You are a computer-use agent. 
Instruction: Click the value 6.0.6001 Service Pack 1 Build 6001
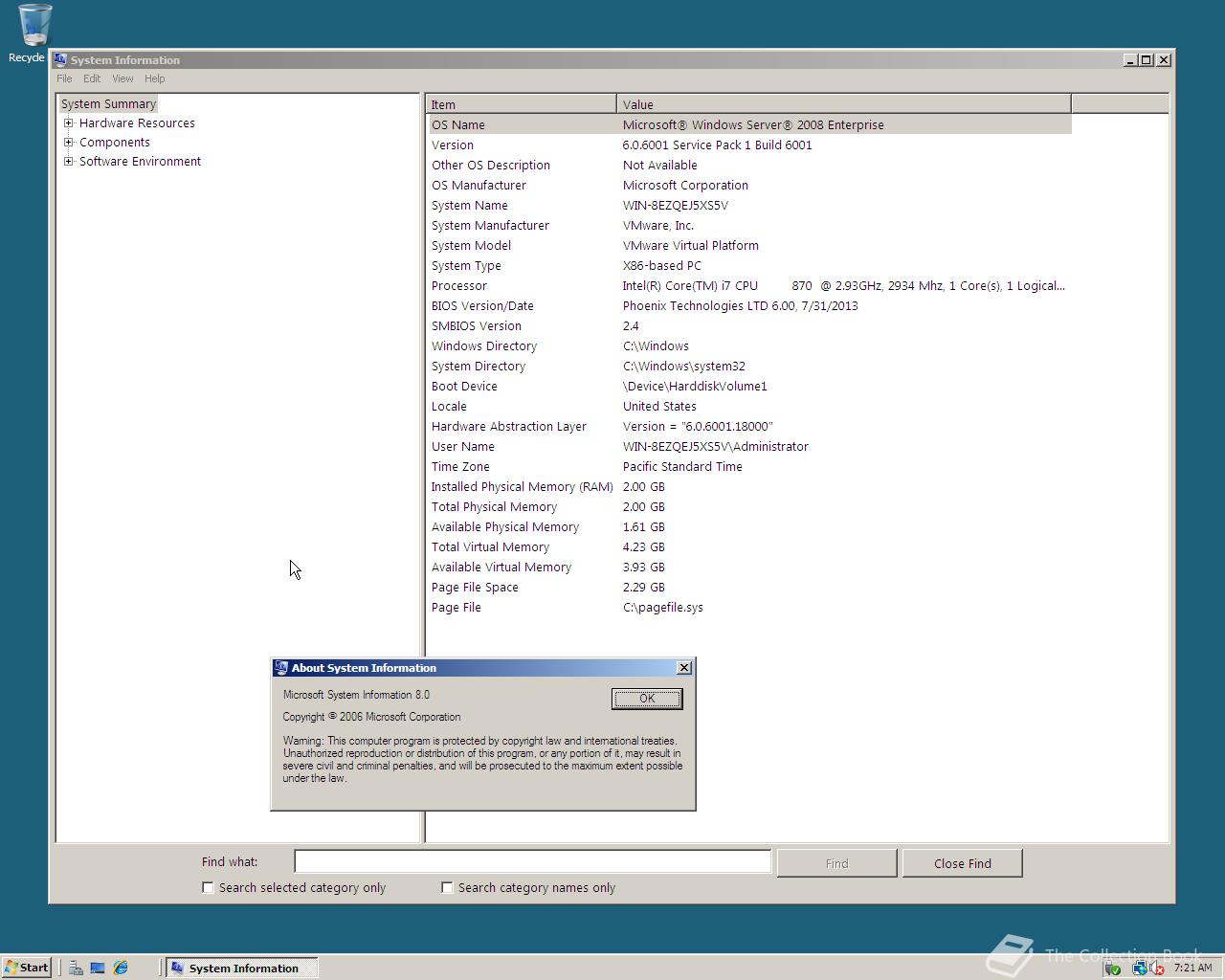pyautogui.click(x=717, y=145)
